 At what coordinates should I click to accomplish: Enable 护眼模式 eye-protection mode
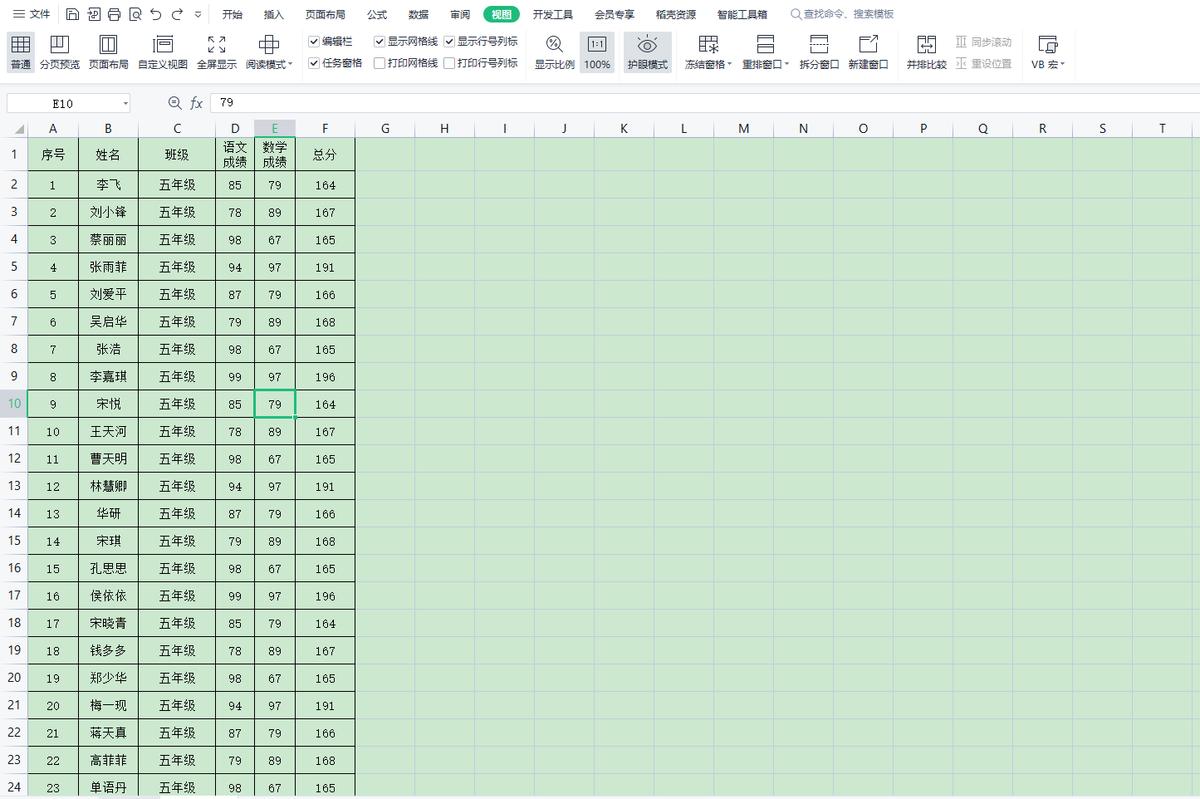(647, 50)
